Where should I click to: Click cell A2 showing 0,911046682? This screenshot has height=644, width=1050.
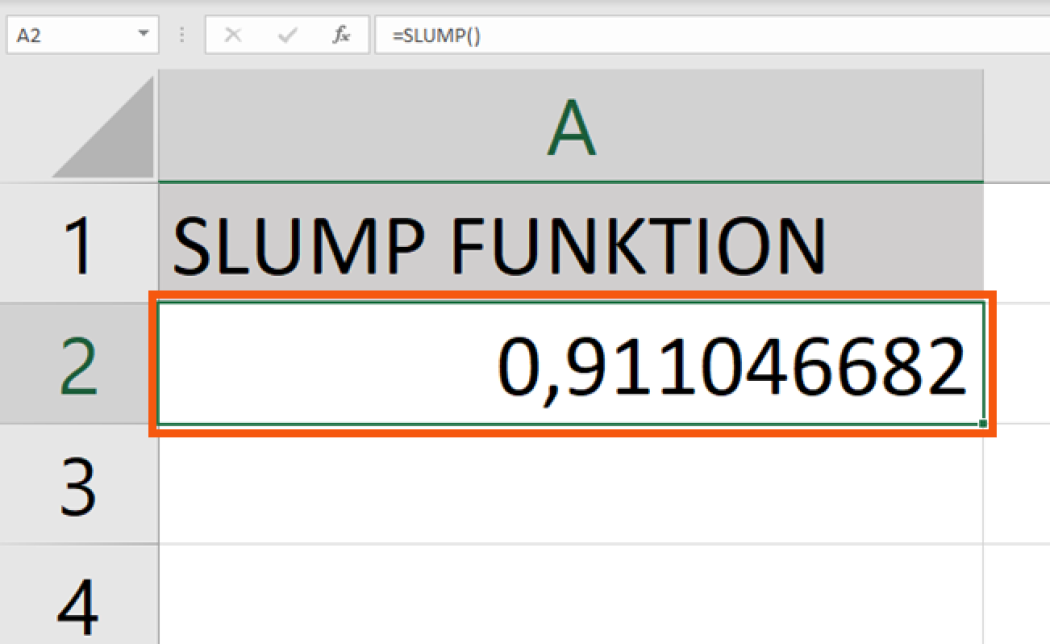click(x=570, y=364)
